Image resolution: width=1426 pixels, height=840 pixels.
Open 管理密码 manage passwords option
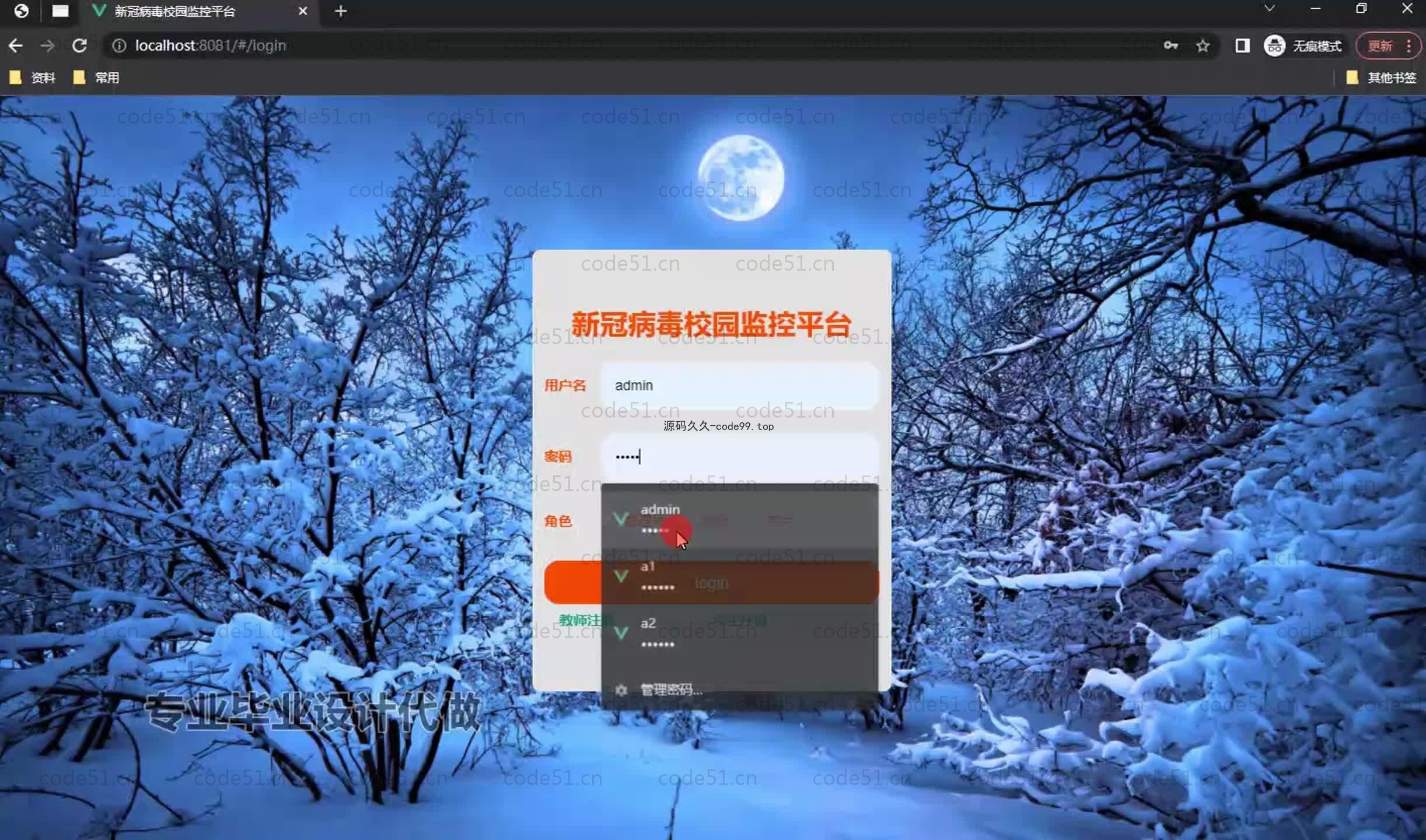pyautogui.click(x=739, y=690)
